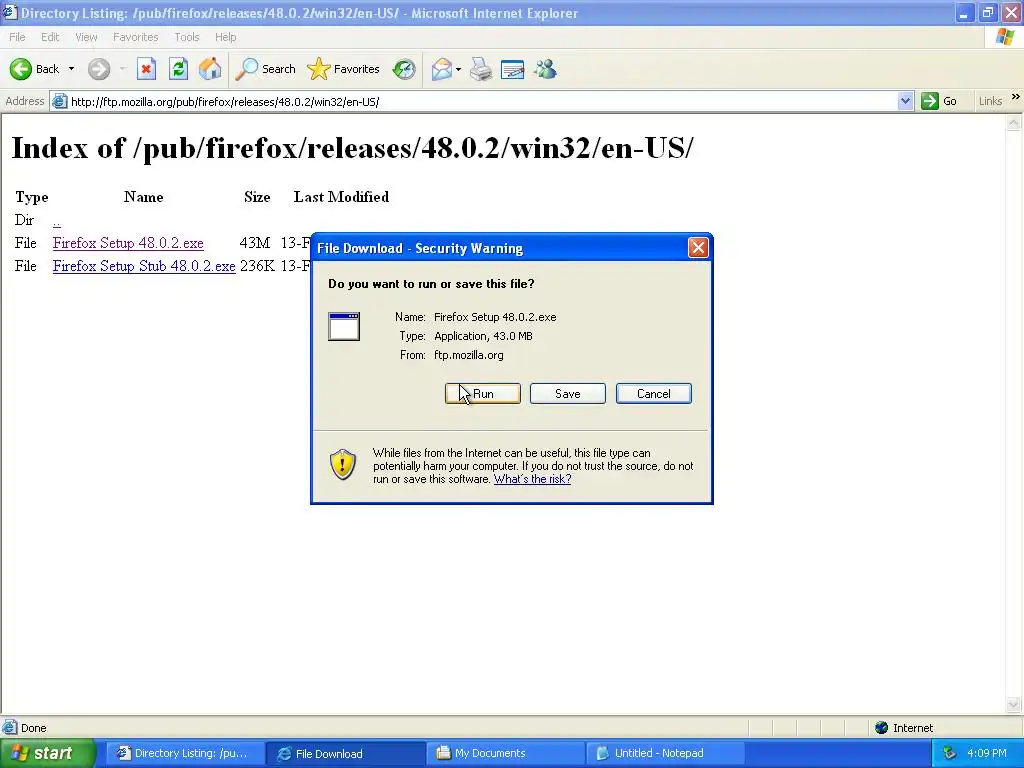Launch the Messenger people icon
The width and height of the screenshot is (1024, 768).
tap(545, 69)
